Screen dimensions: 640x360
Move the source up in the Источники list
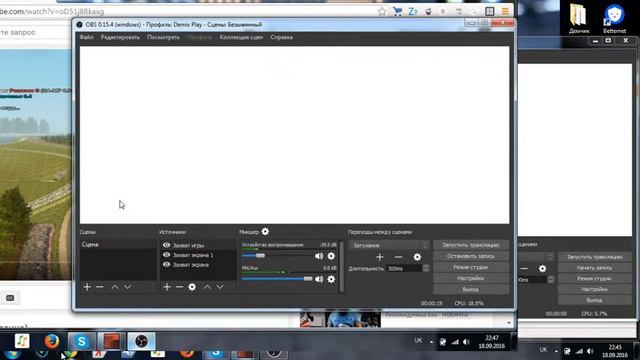click(x=207, y=287)
